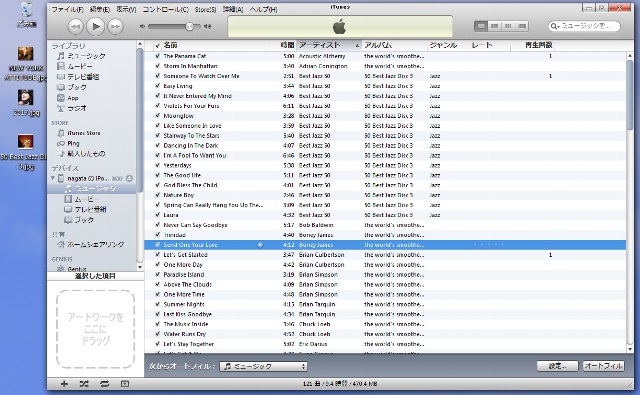Uncheck The Panama Cat track
The width and height of the screenshot is (640, 395).
(x=158, y=56)
